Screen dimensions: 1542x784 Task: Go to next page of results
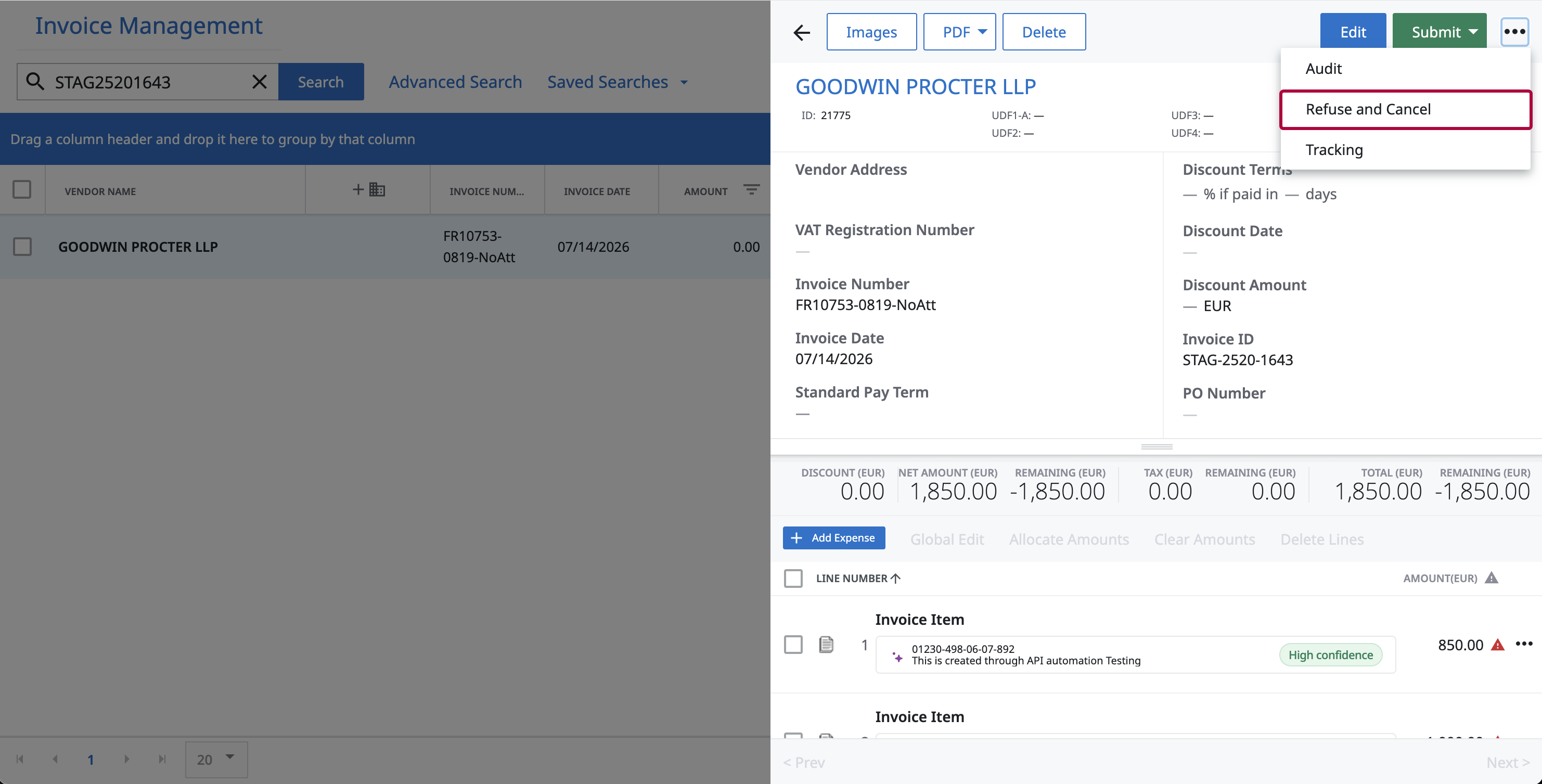coord(126,759)
